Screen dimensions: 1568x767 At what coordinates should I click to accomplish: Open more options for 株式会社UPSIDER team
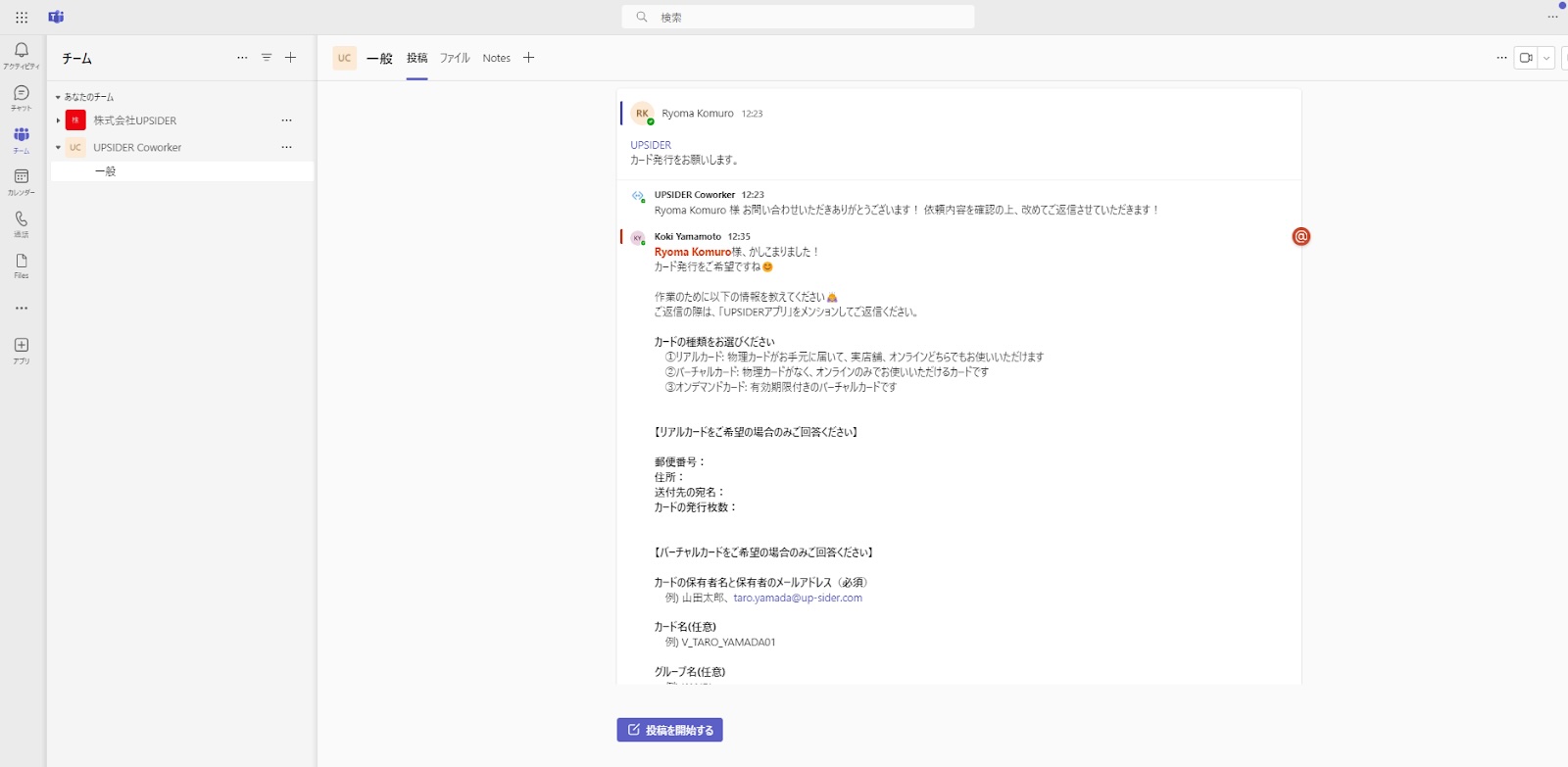click(286, 120)
